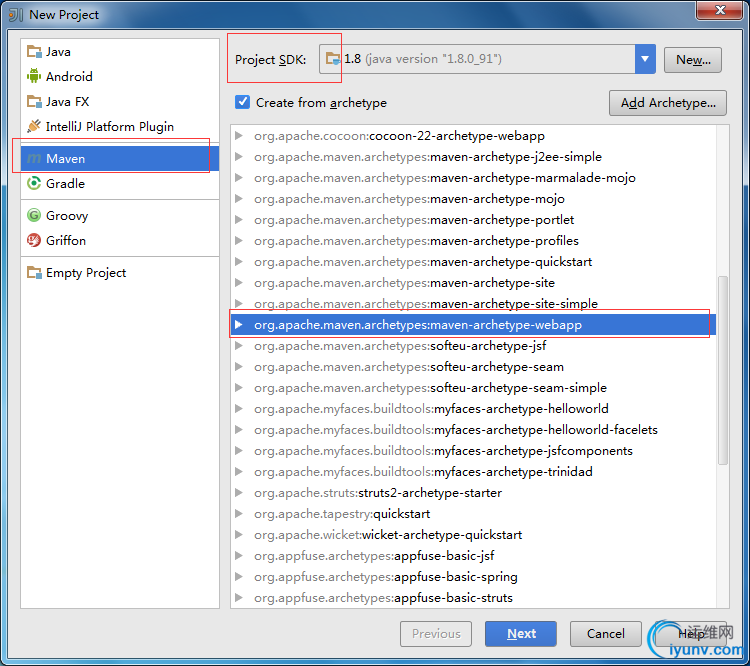Image resolution: width=750 pixels, height=666 pixels.
Task: Expand cocoon-22-archetype-webapp node
Action: tap(239, 136)
